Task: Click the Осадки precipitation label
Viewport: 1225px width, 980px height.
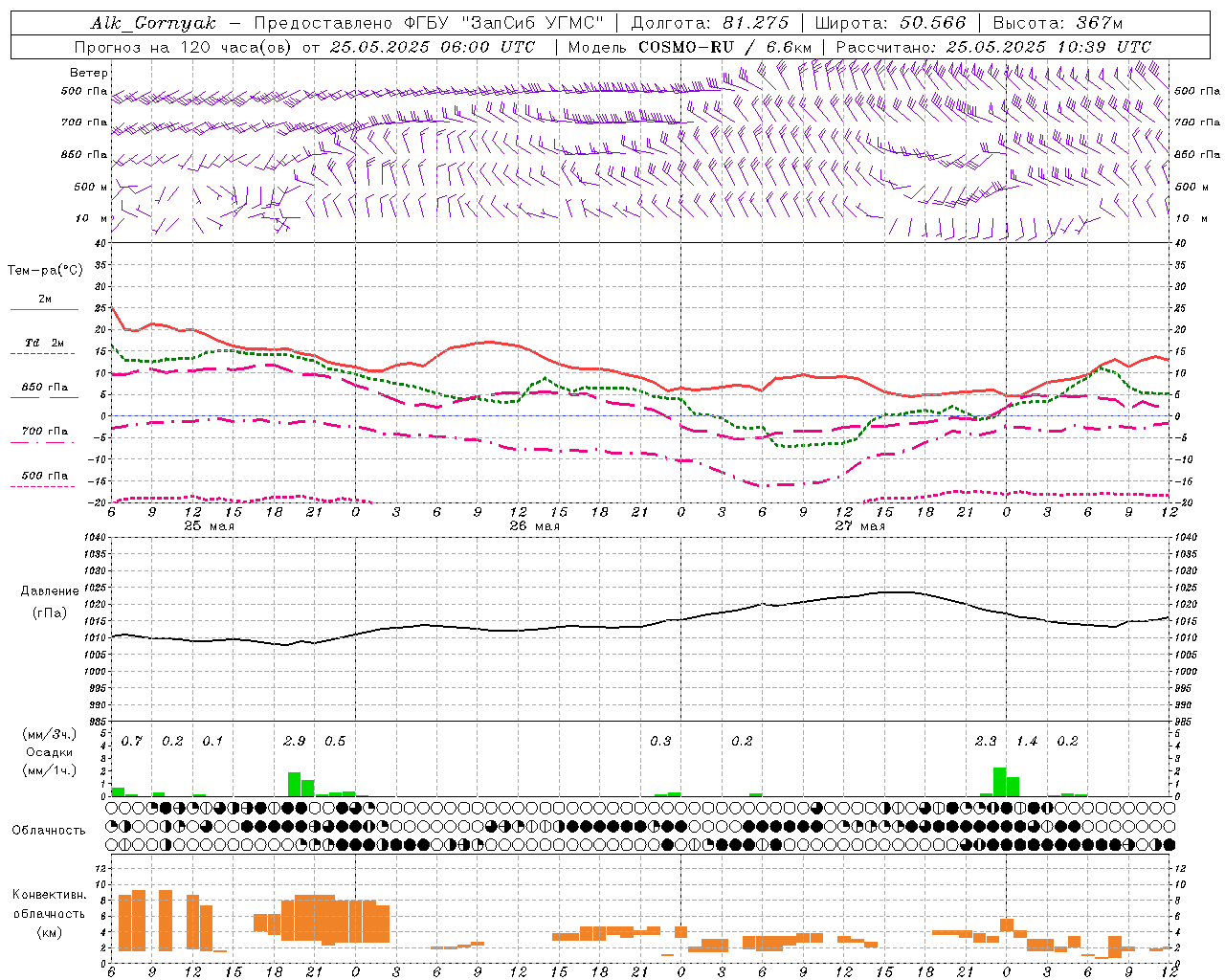Action: pos(49,752)
